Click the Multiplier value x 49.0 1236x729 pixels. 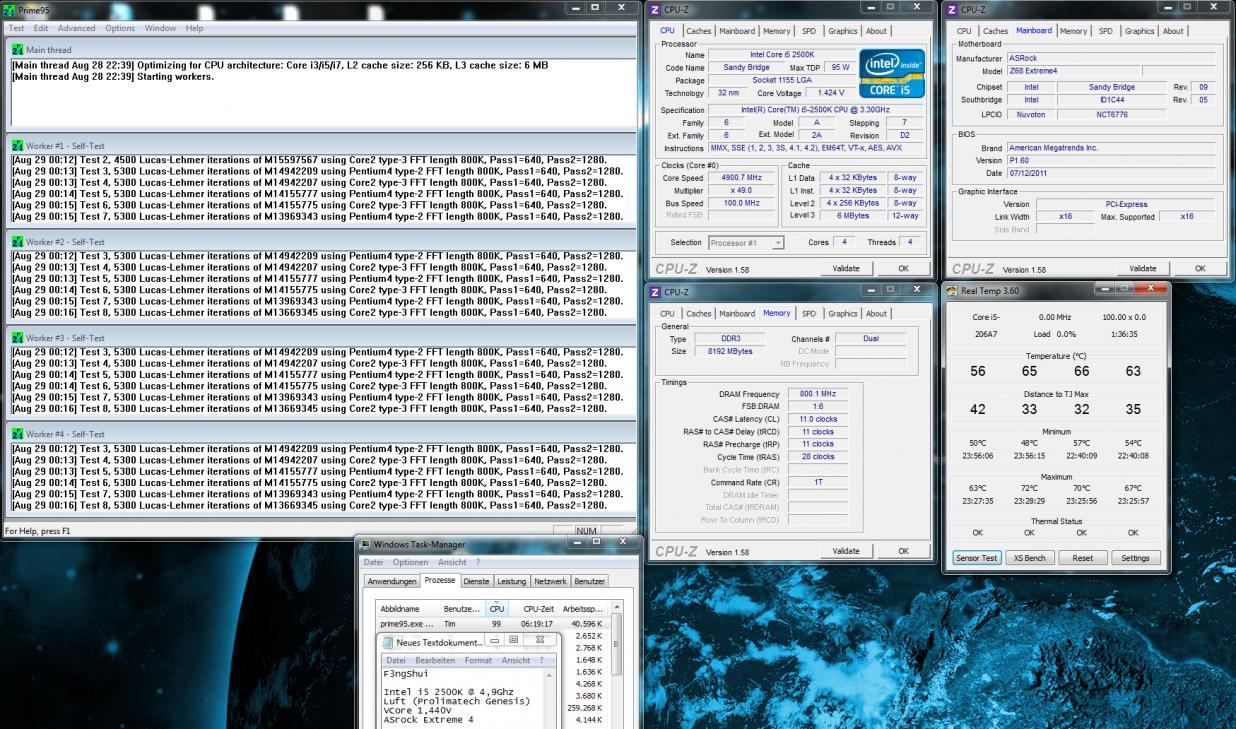pos(743,190)
